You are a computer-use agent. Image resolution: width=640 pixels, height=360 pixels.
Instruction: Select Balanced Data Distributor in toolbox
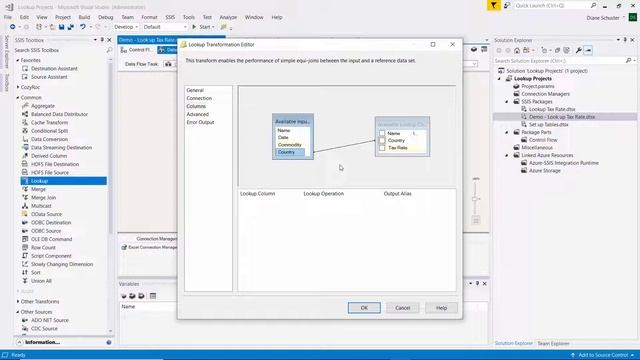point(59,114)
